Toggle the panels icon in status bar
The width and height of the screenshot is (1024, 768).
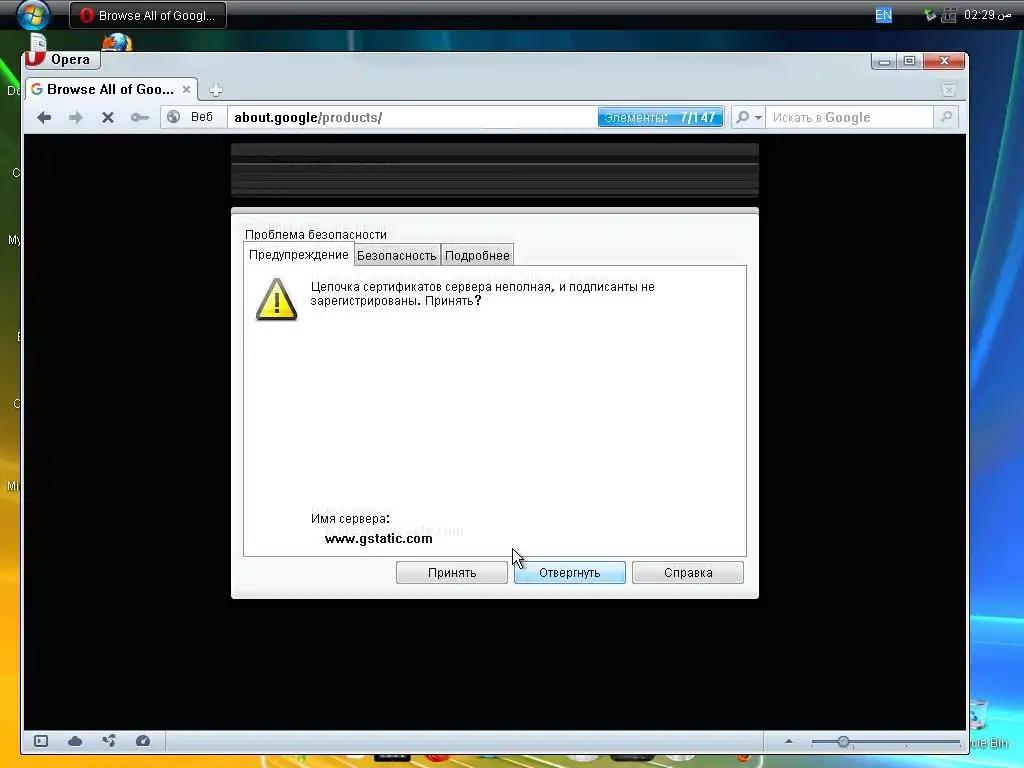click(41, 741)
